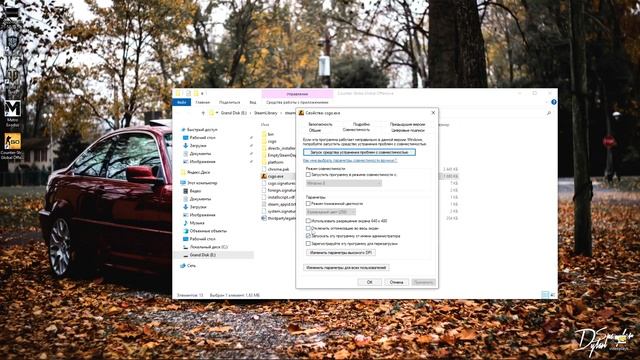Image resolution: width=640 pixels, height=360 pixels.
Task: Click Применить in properties dialog
Action: click(423, 282)
